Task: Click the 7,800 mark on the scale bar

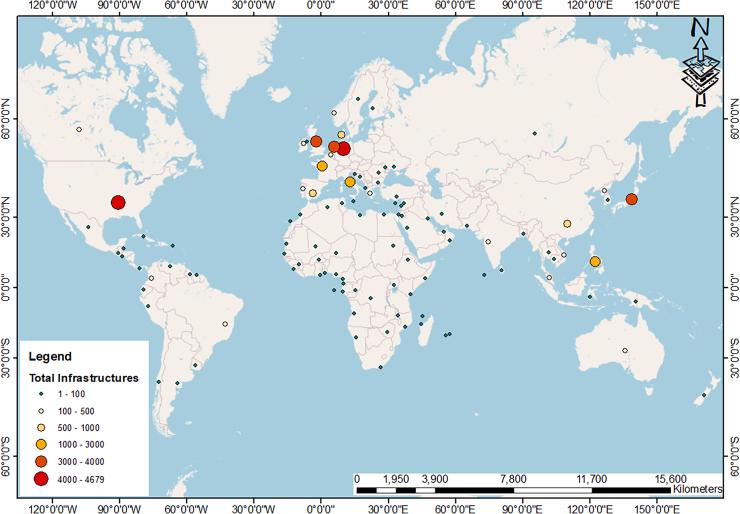Action: 512,478
